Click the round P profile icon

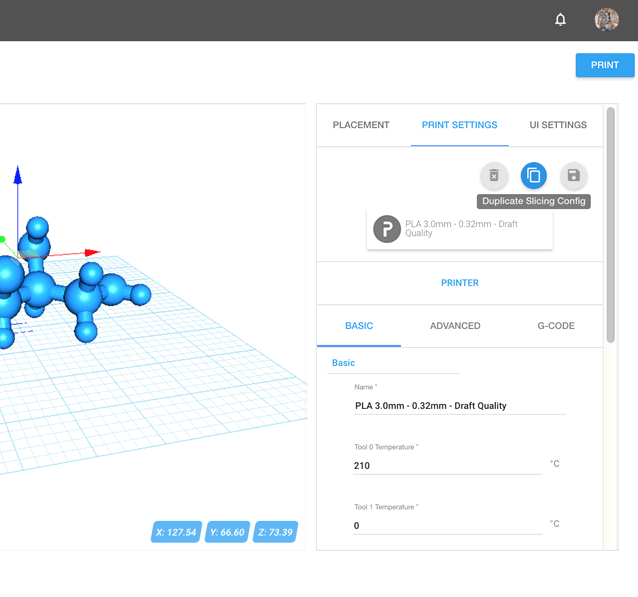[387, 229]
